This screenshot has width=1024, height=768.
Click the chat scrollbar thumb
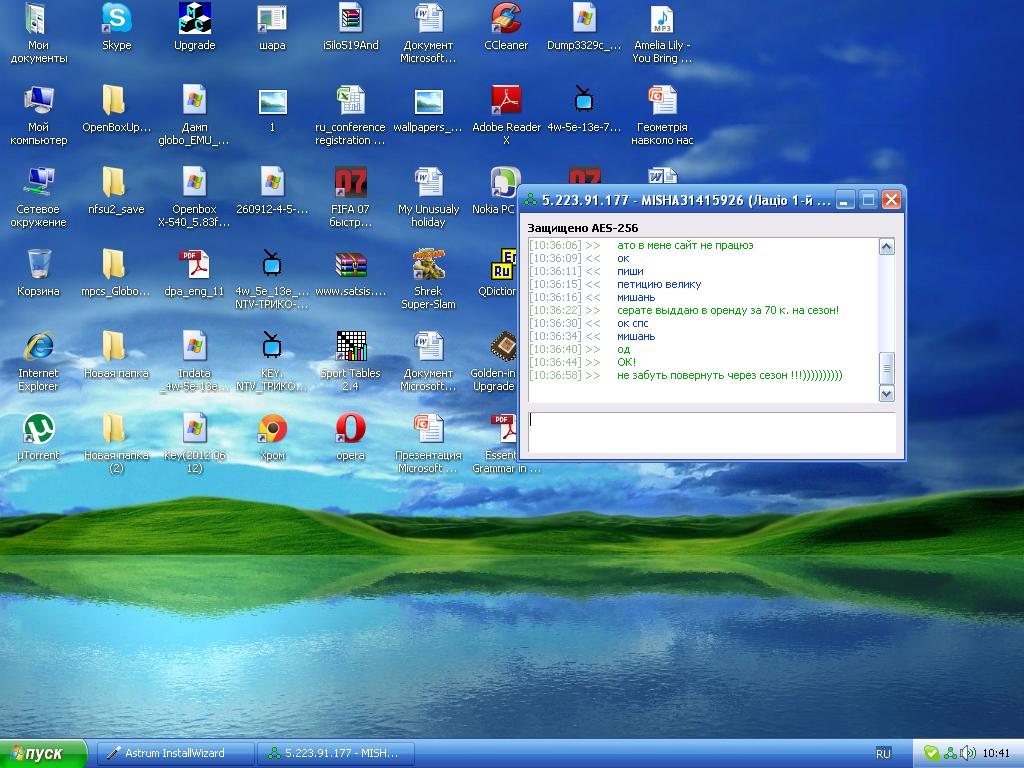tap(886, 368)
